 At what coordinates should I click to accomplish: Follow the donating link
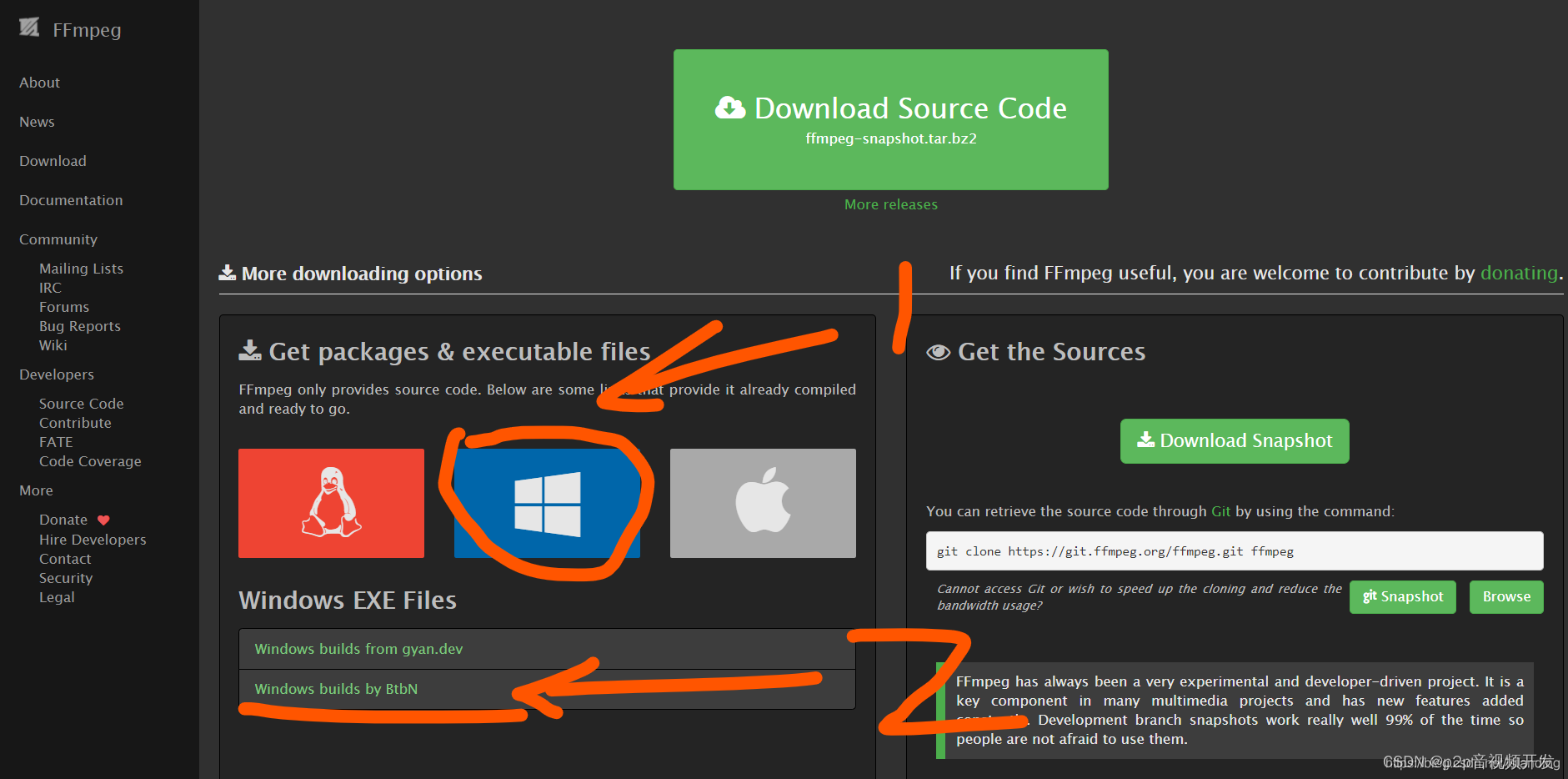point(1519,274)
